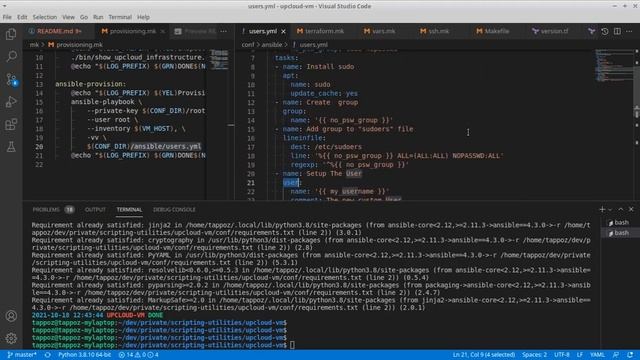
Task: Open timeline history icon in editor toolbar
Action: point(604,31)
